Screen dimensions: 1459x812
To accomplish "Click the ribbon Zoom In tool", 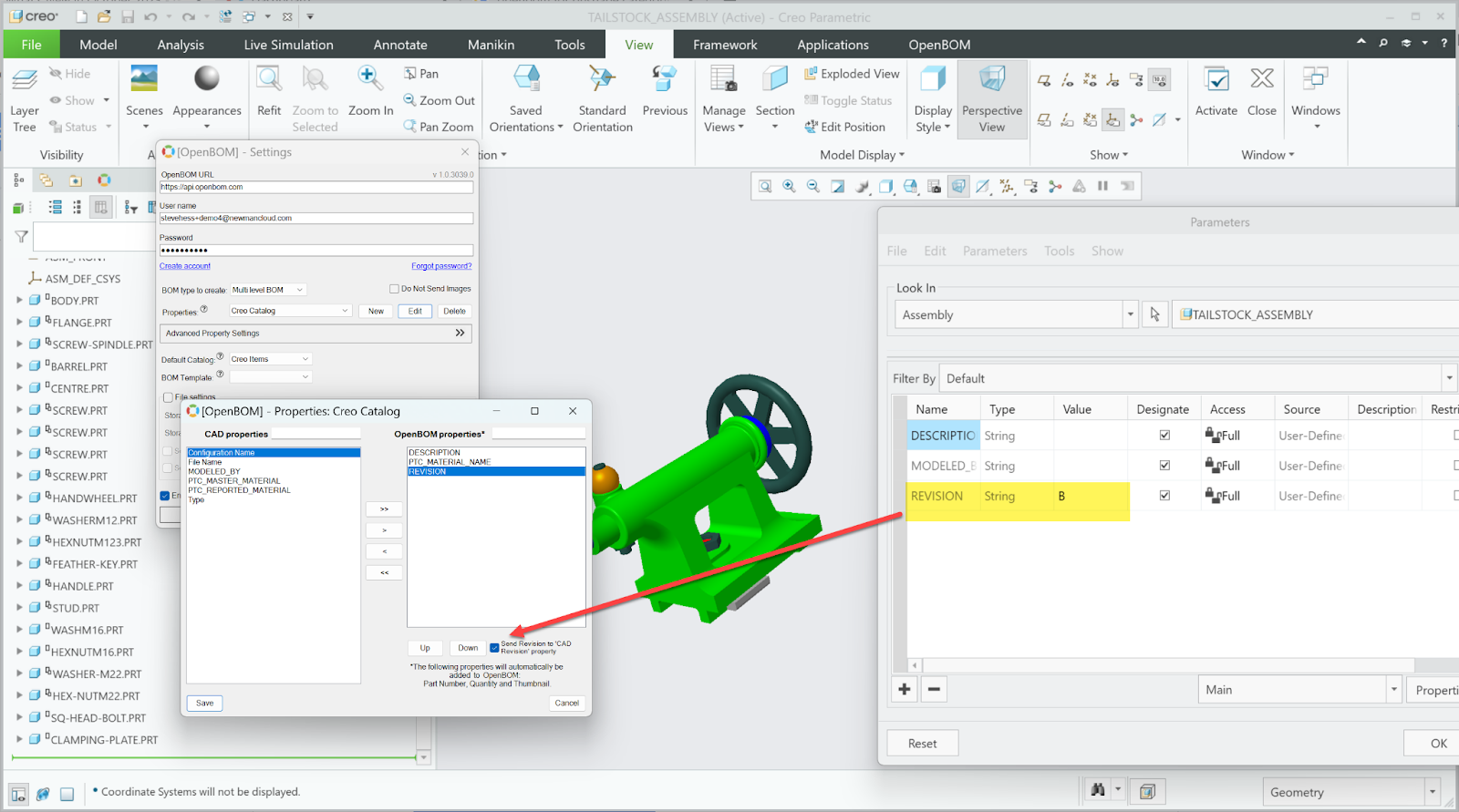I will (370, 91).
